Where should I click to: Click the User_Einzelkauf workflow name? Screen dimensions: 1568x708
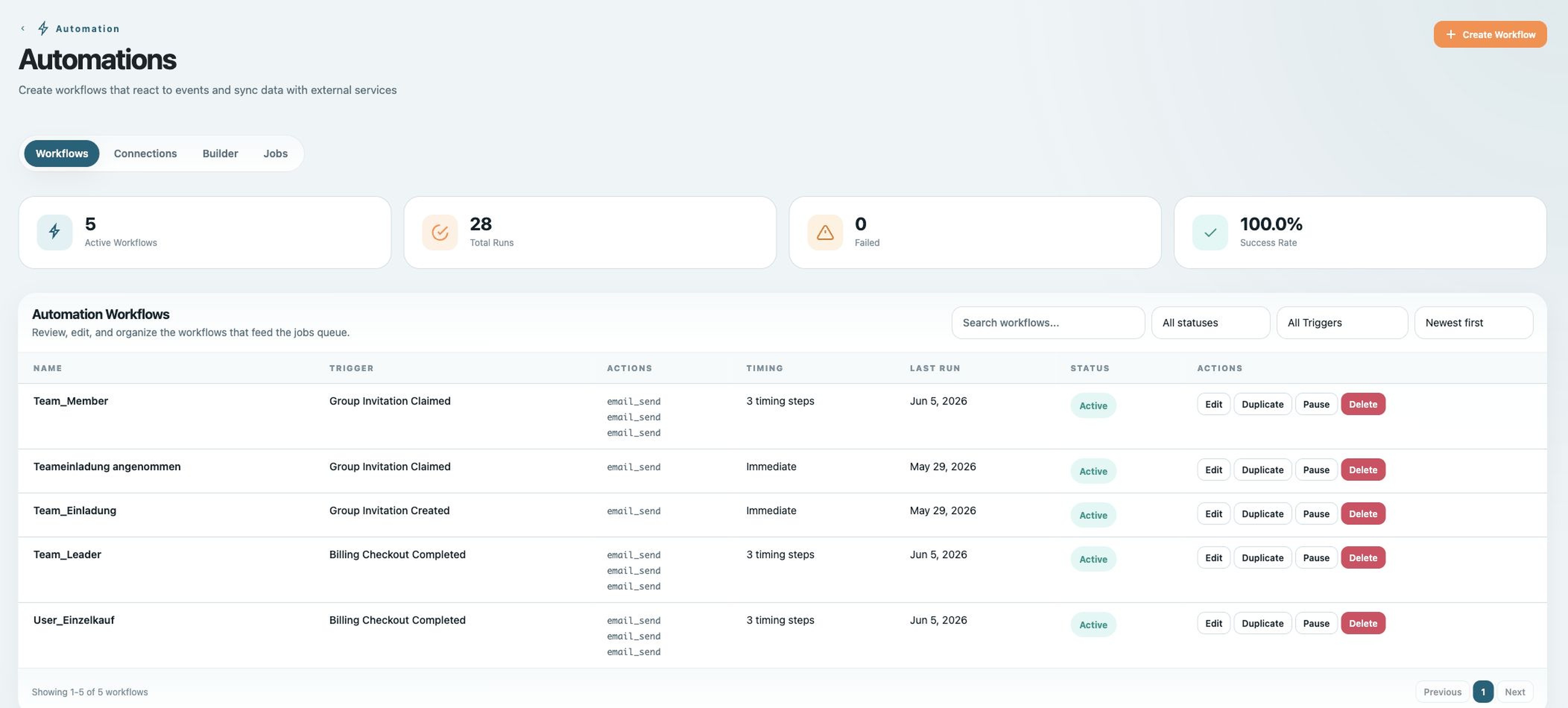pyautogui.click(x=74, y=620)
